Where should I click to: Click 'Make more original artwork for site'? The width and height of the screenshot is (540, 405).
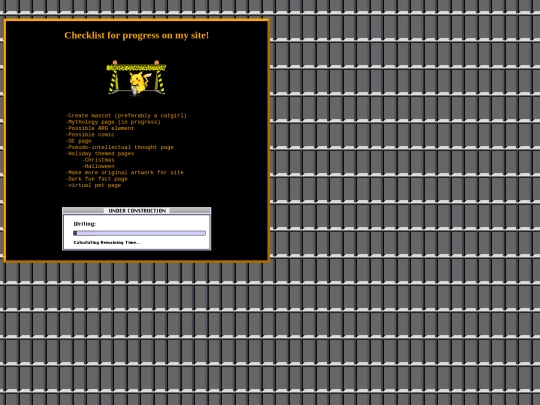tap(124, 173)
